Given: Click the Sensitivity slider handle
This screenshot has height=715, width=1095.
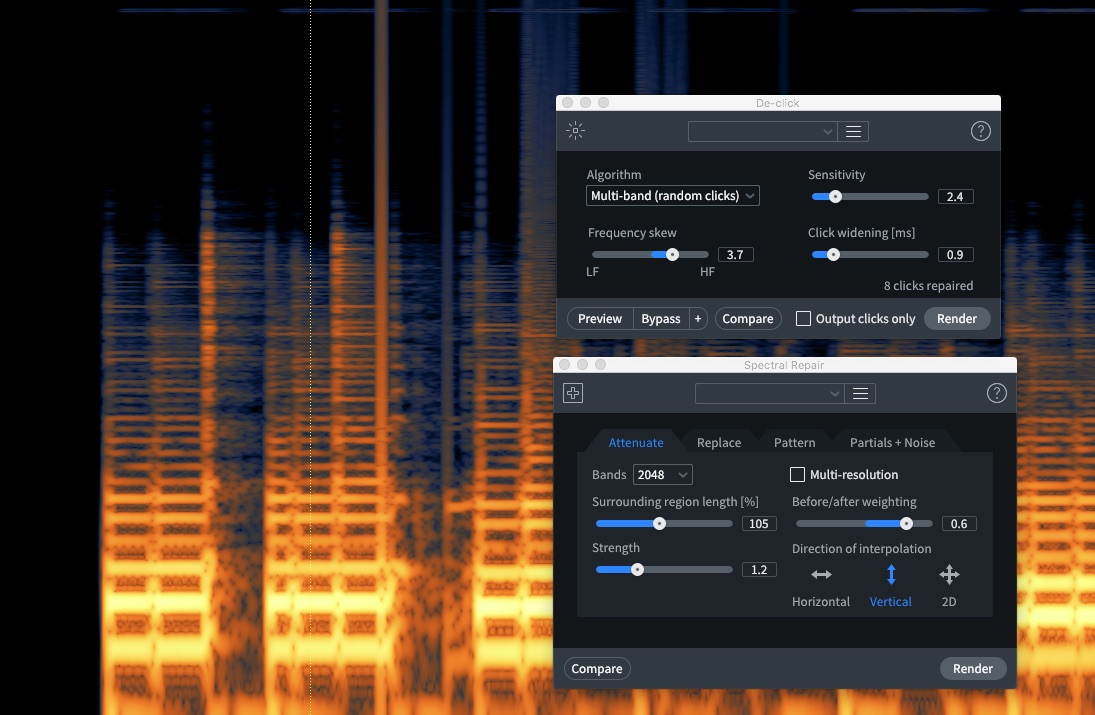Looking at the screenshot, I should point(835,197).
